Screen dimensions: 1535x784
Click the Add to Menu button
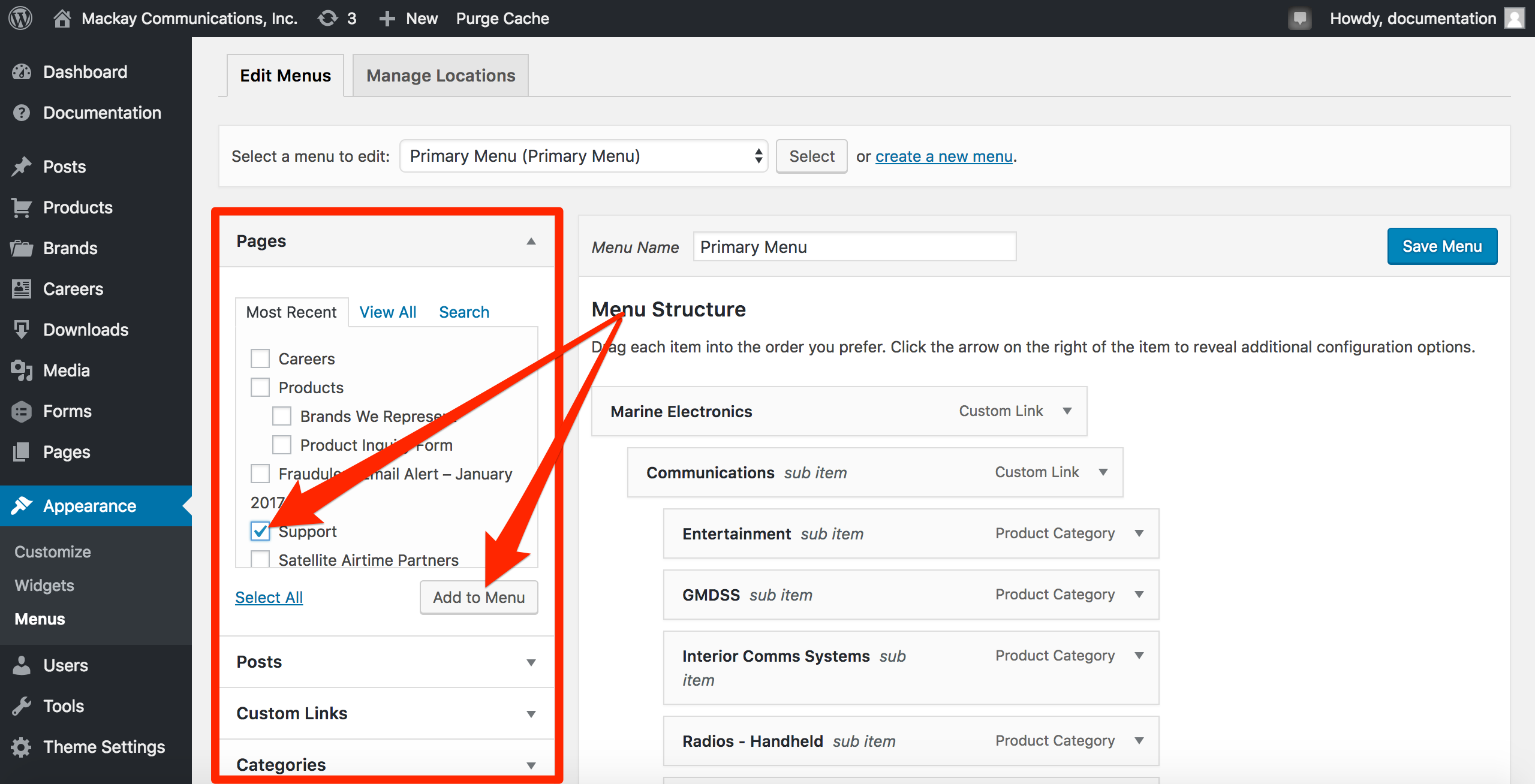479,598
